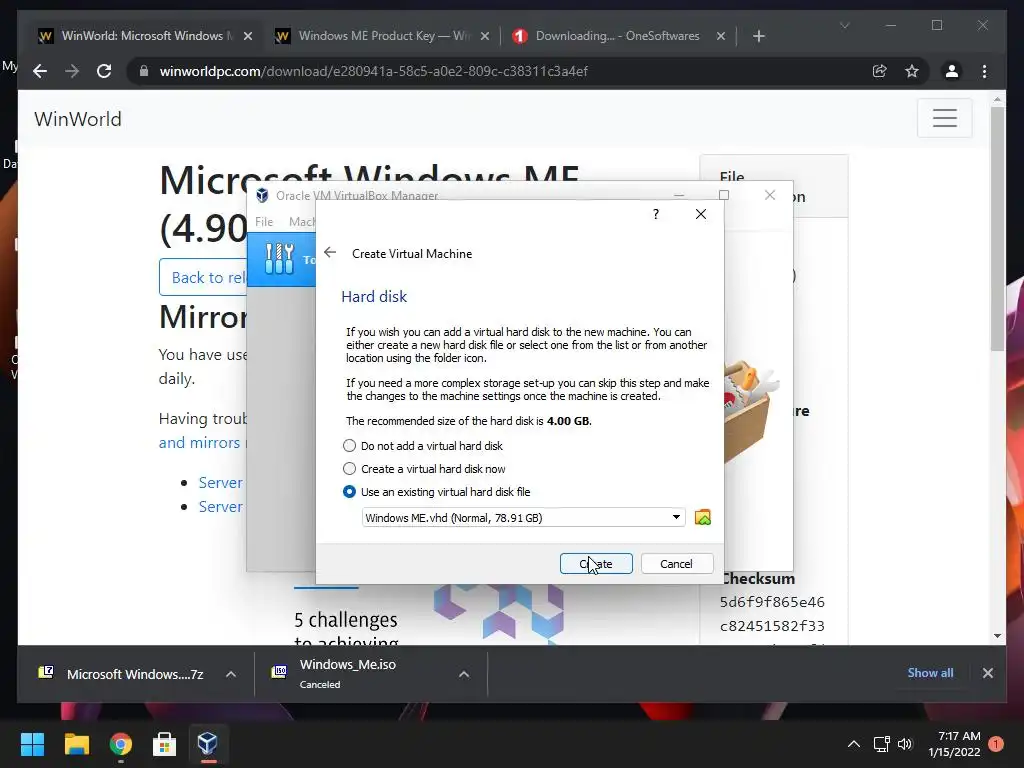Click the VirtualBox taskbar icon
This screenshot has height=768, width=1024.
(x=208, y=743)
